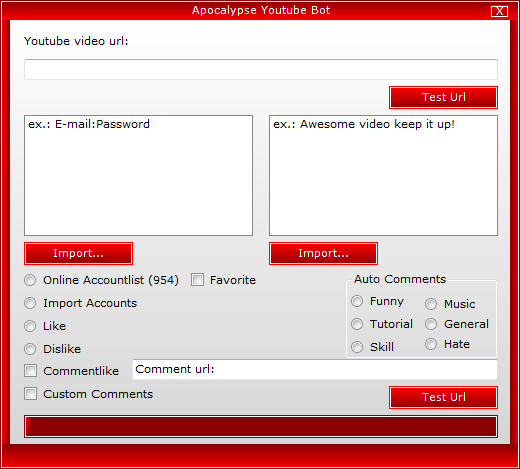This screenshot has width=520, height=469.
Task: Enable the Favorite checkbox
Action: pos(197,280)
